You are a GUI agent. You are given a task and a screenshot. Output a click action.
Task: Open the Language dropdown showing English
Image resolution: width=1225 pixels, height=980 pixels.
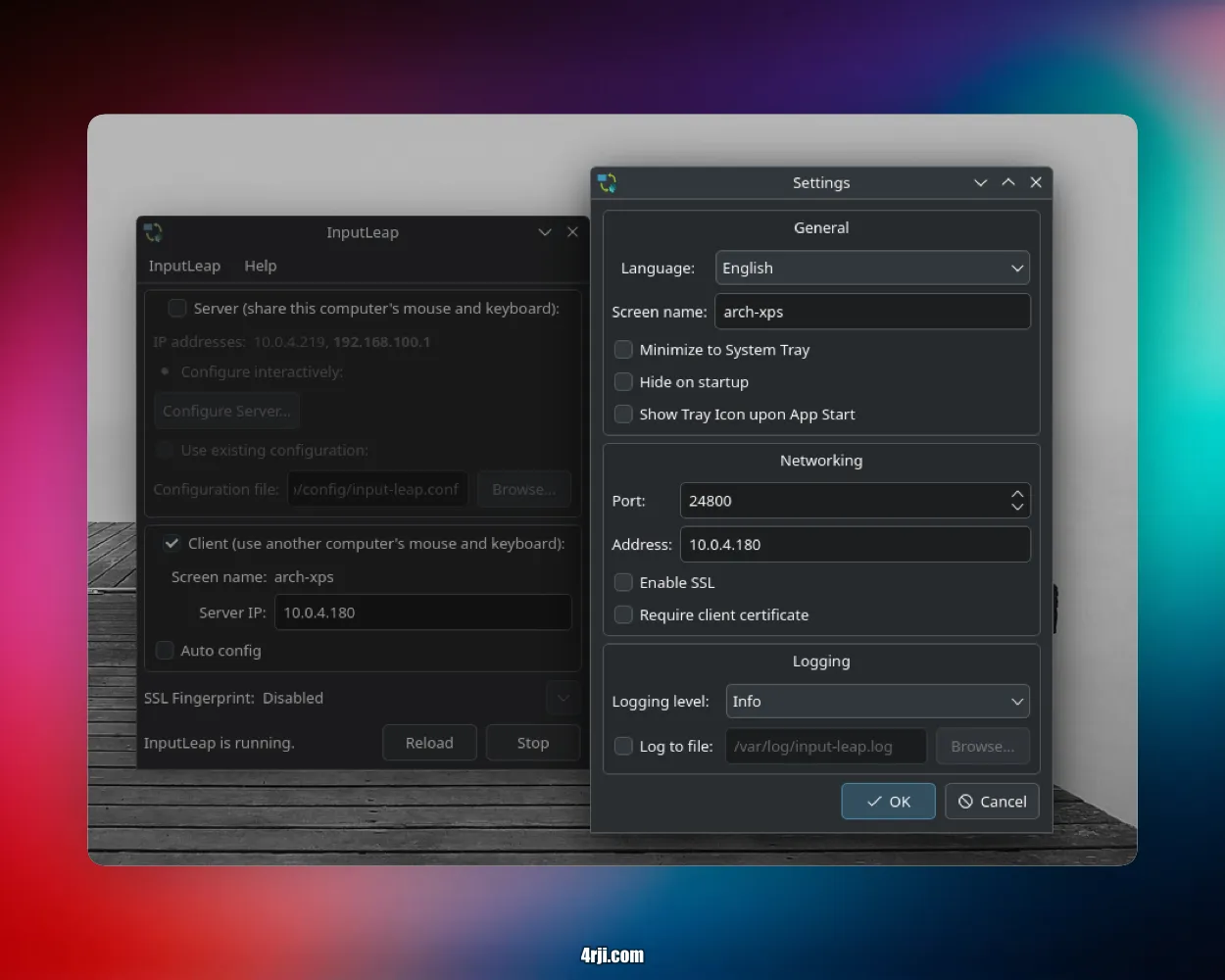[872, 269]
